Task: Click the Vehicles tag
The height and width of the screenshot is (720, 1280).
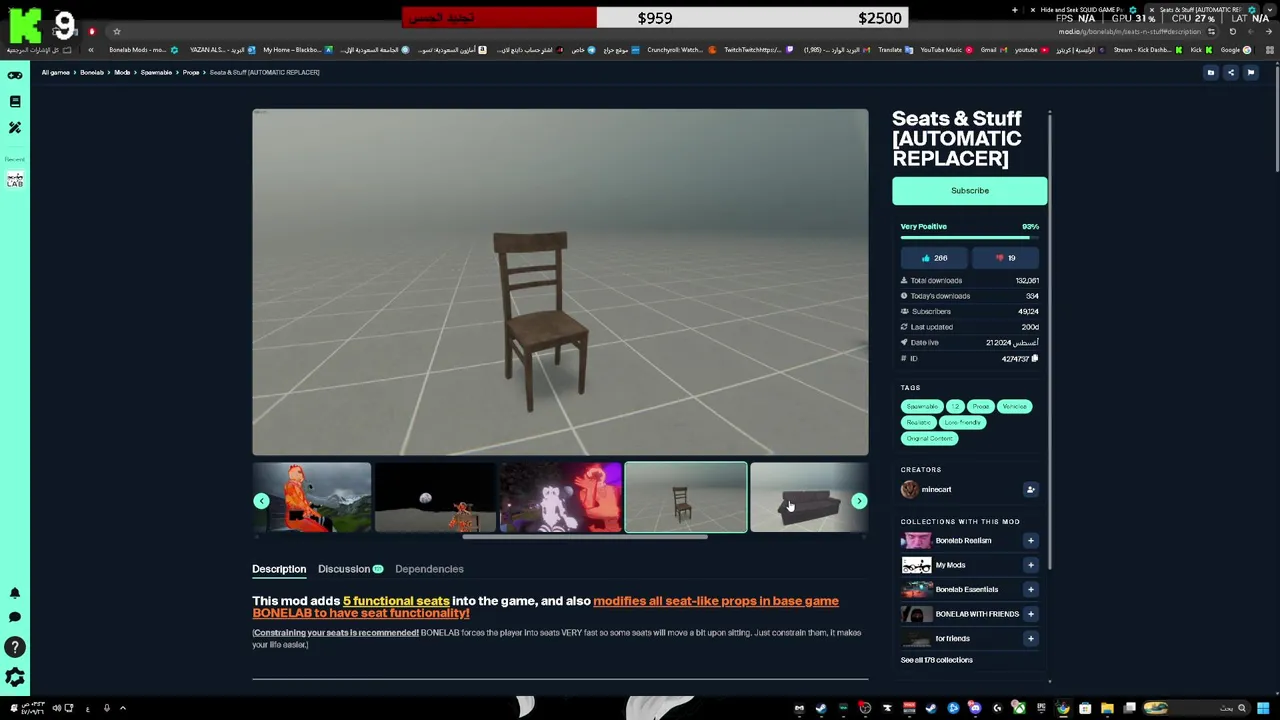Action: pos(1014,406)
